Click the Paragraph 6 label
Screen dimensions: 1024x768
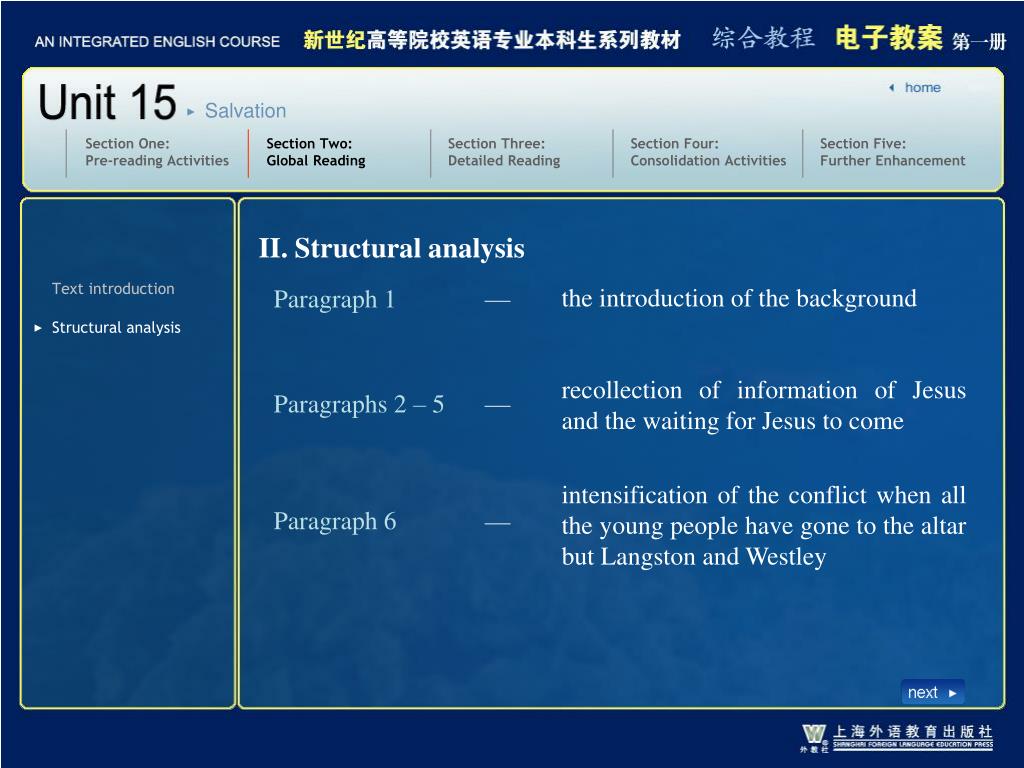coord(335,521)
